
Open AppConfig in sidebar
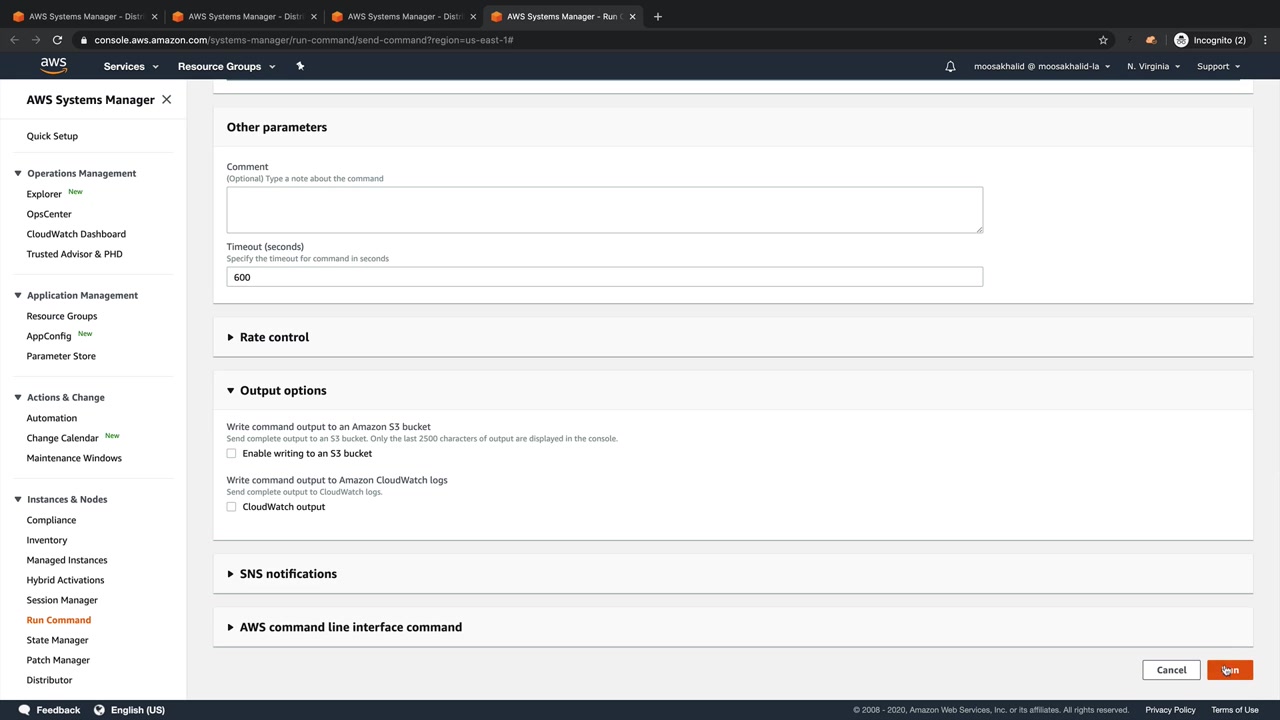point(49,336)
